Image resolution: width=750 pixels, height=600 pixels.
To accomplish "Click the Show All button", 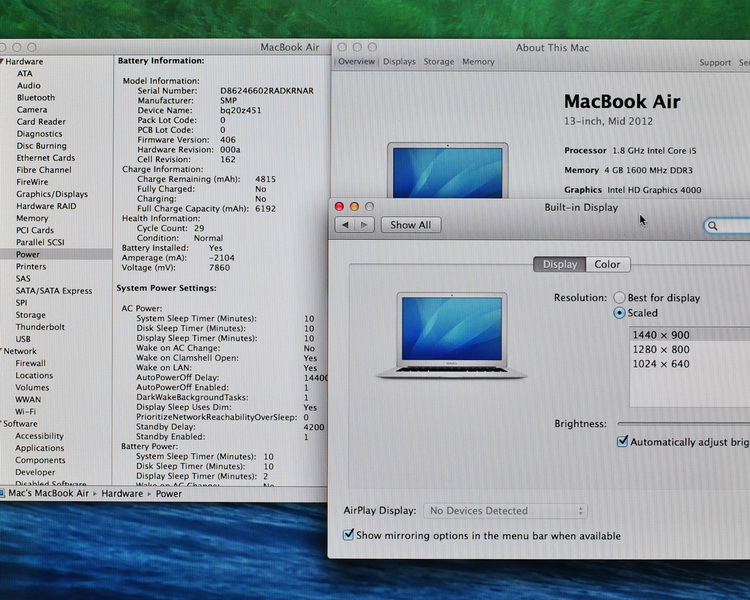I will point(411,225).
